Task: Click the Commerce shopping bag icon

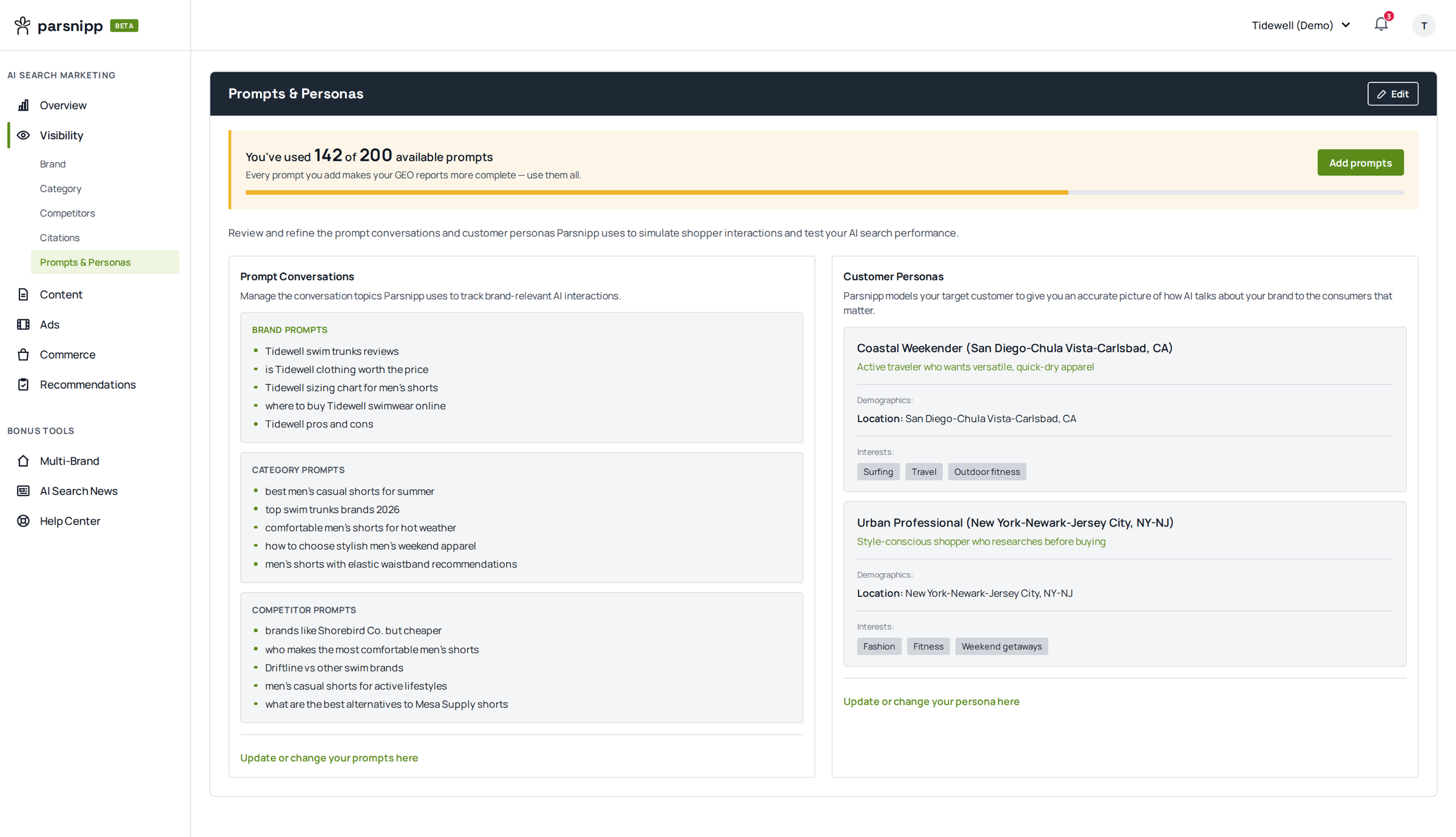Action: [x=23, y=355]
